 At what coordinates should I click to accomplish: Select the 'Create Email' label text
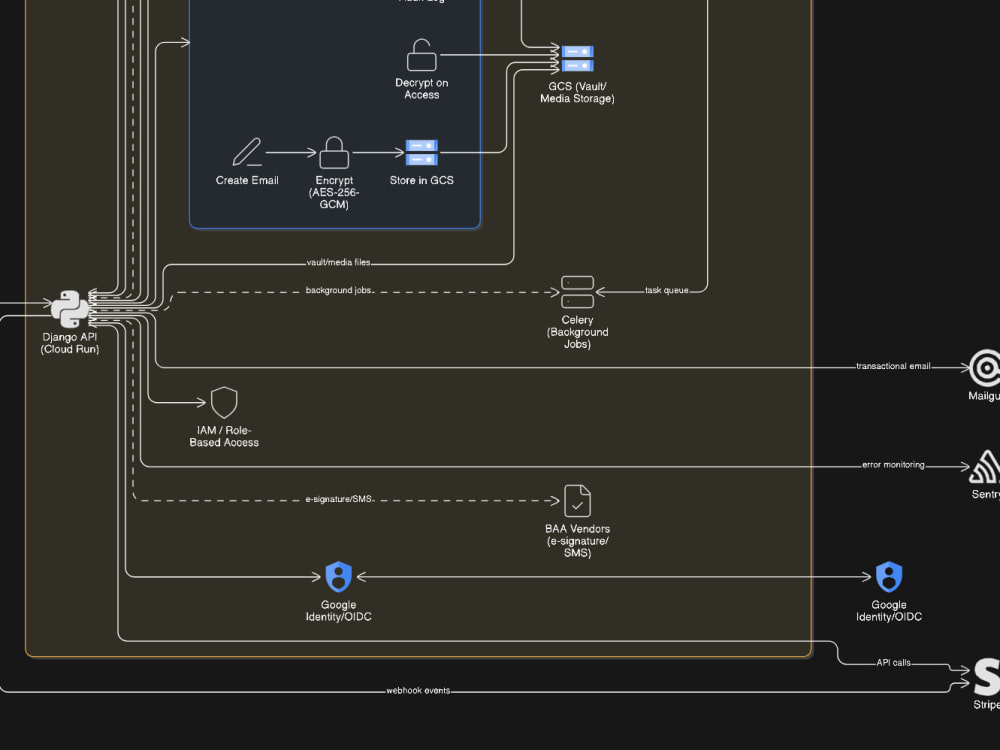247,180
